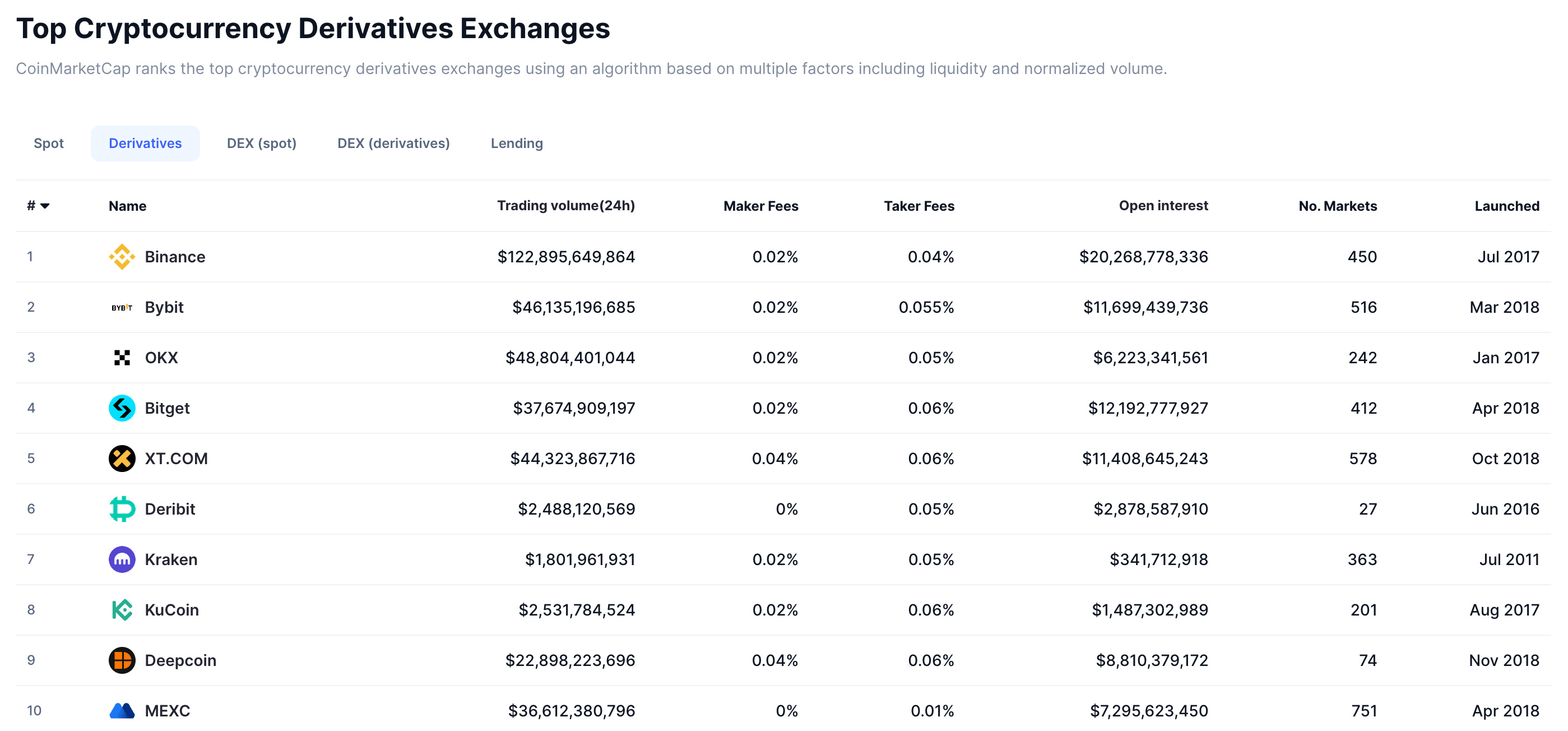Click the Bitget cyan logo icon
Viewport: 1568px width, 731px height.
click(x=122, y=408)
